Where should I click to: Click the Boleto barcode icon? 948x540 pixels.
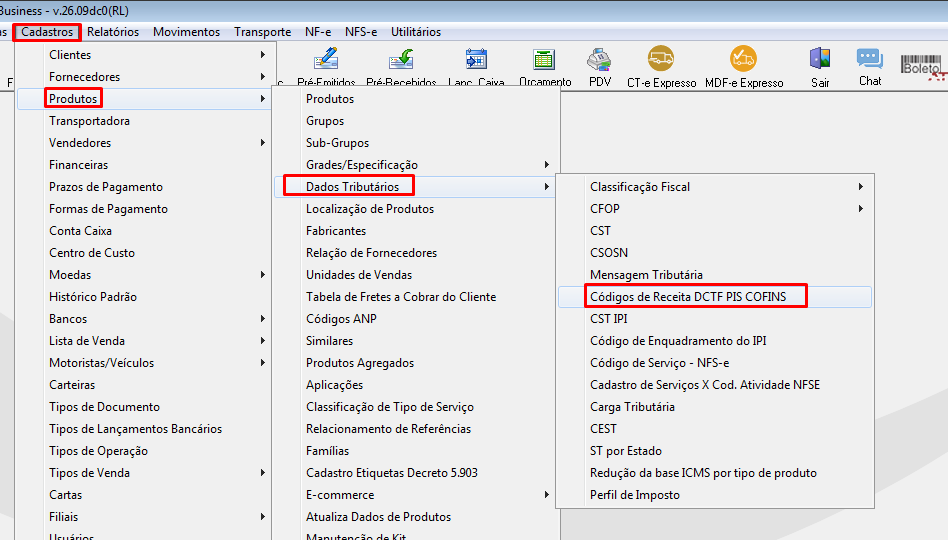(921, 65)
